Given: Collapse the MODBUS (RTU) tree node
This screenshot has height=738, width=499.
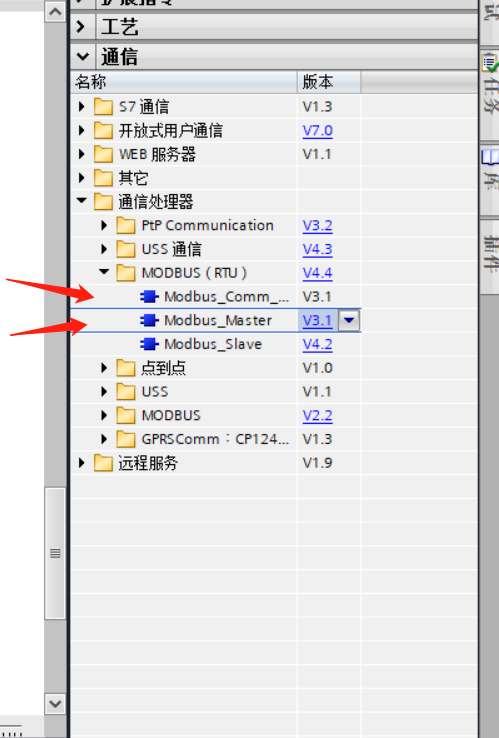Looking at the screenshot, I should (104, 272).
